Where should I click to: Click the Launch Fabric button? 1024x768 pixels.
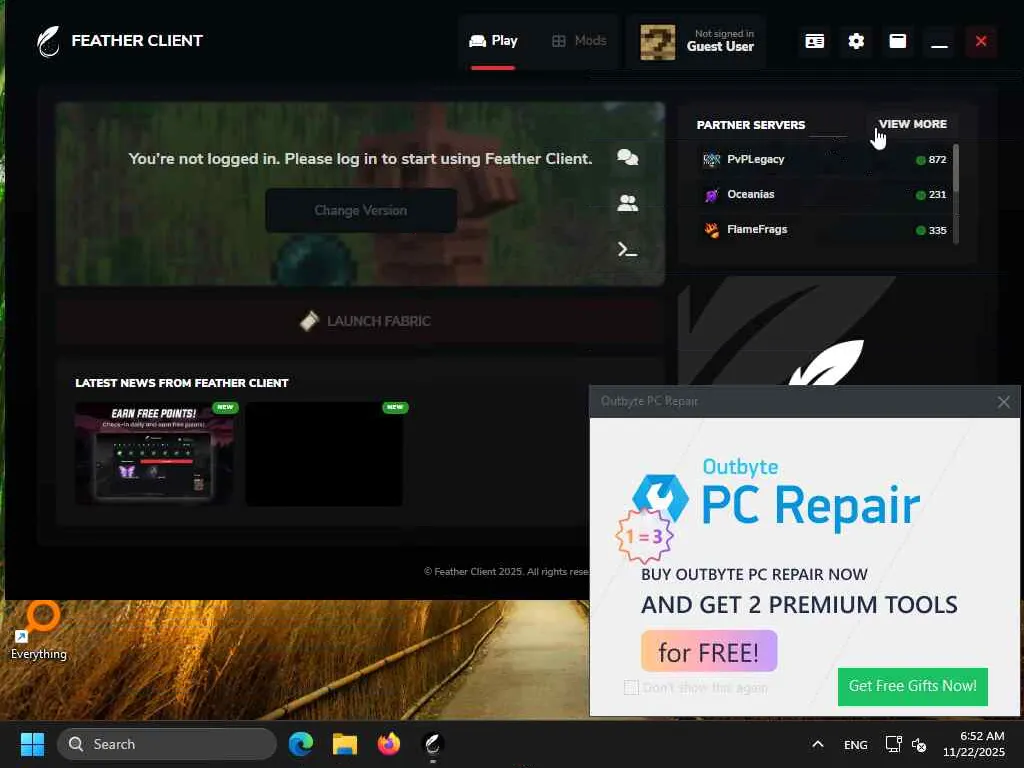pyautogui.click(x=360, y=321)
